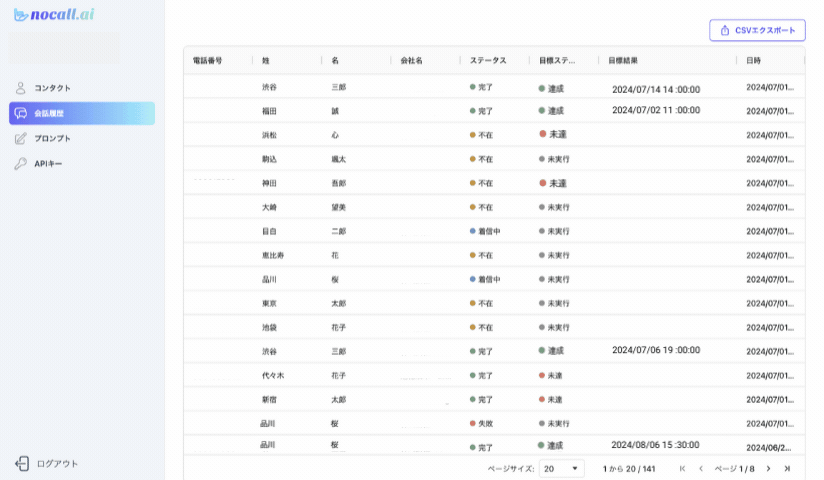
Task: Select the プロンプト menu item
Action: [53, 138]
